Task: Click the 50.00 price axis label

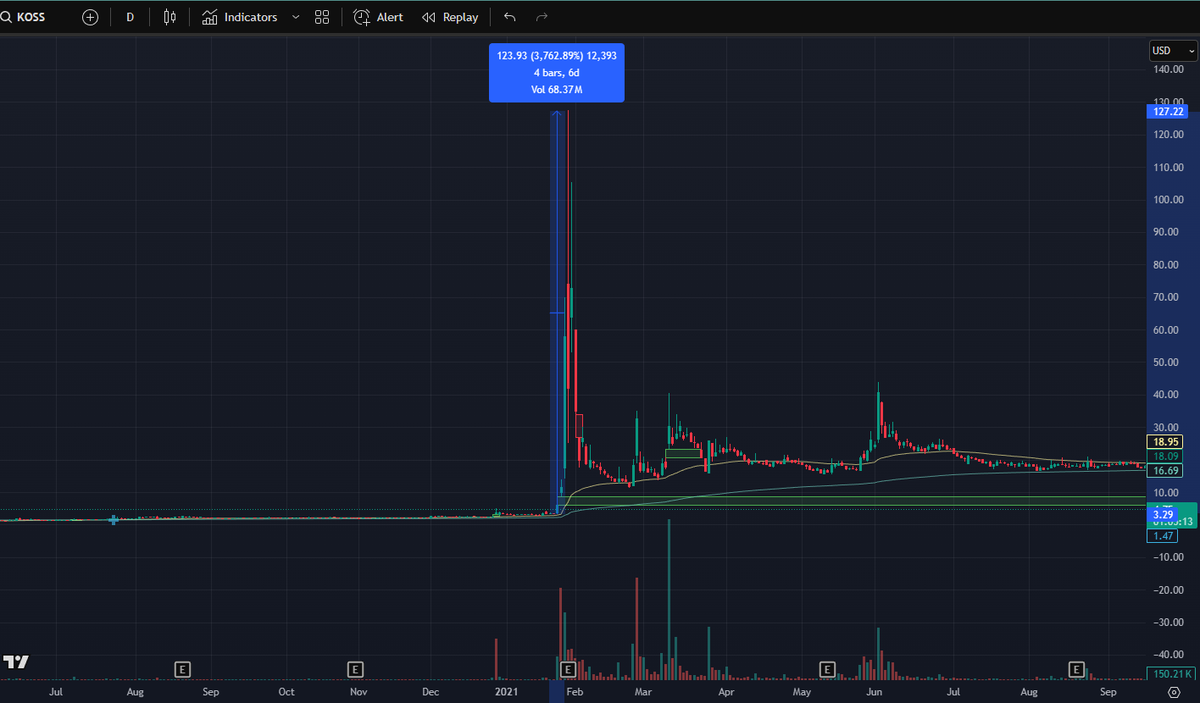Action: pyautogui.click(x=1166, y=363)
